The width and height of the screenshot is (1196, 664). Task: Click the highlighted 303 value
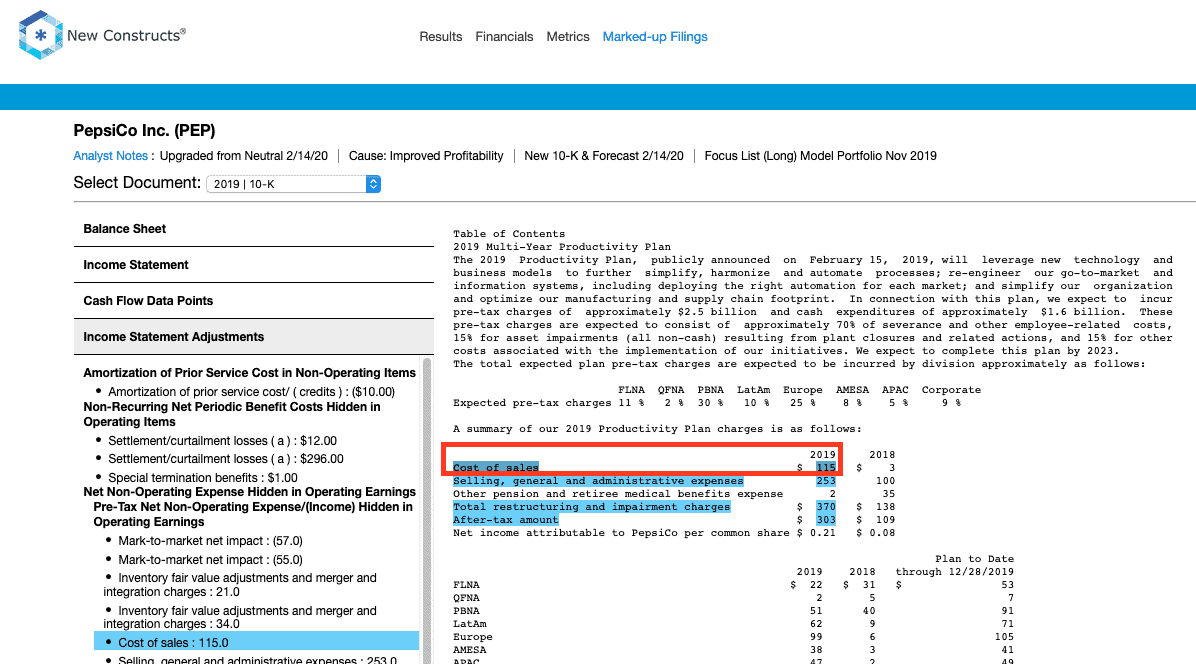coord(826,519)
